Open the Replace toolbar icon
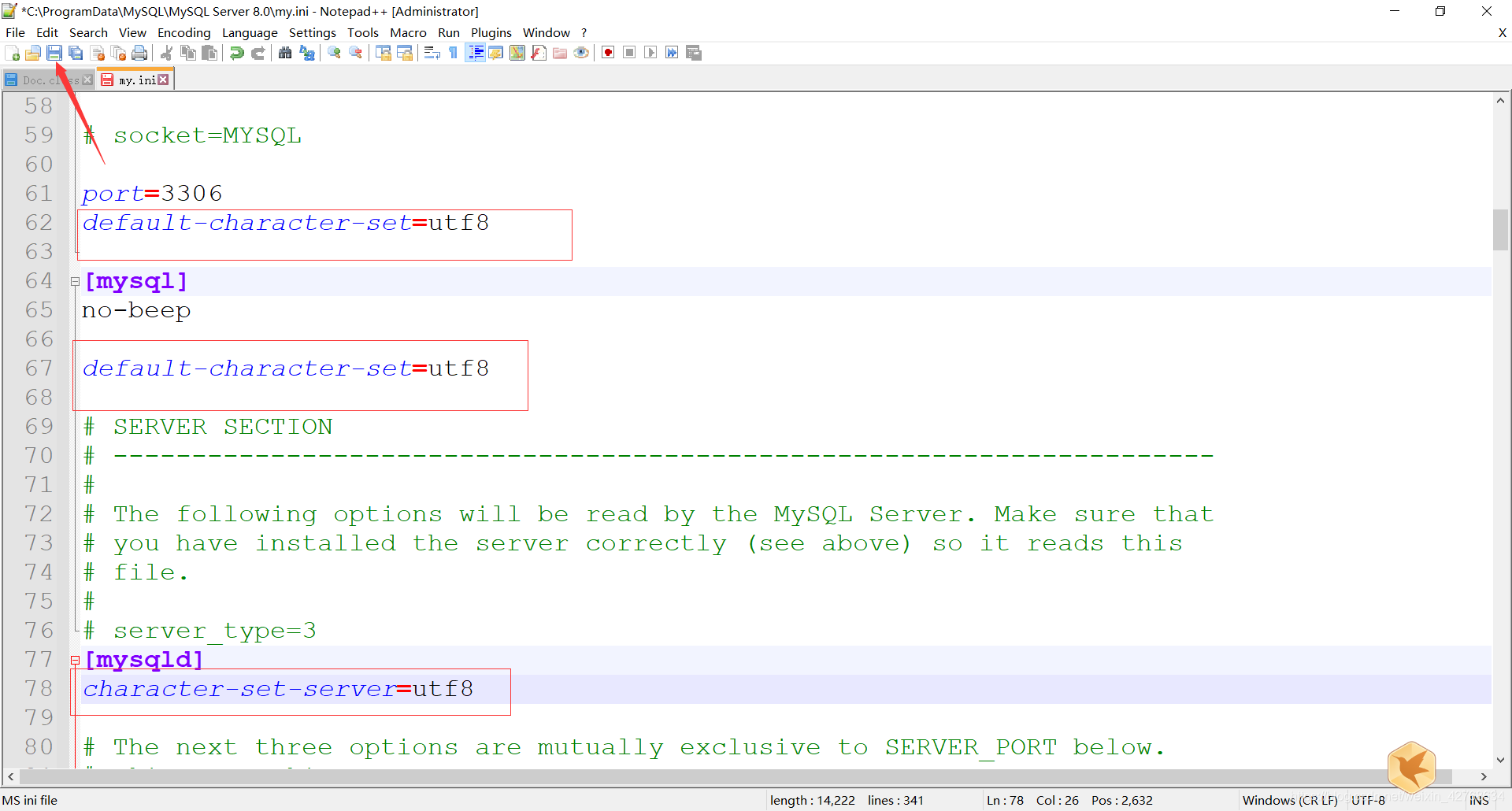The image size is (1512, 811). click(x=307, y=53)
